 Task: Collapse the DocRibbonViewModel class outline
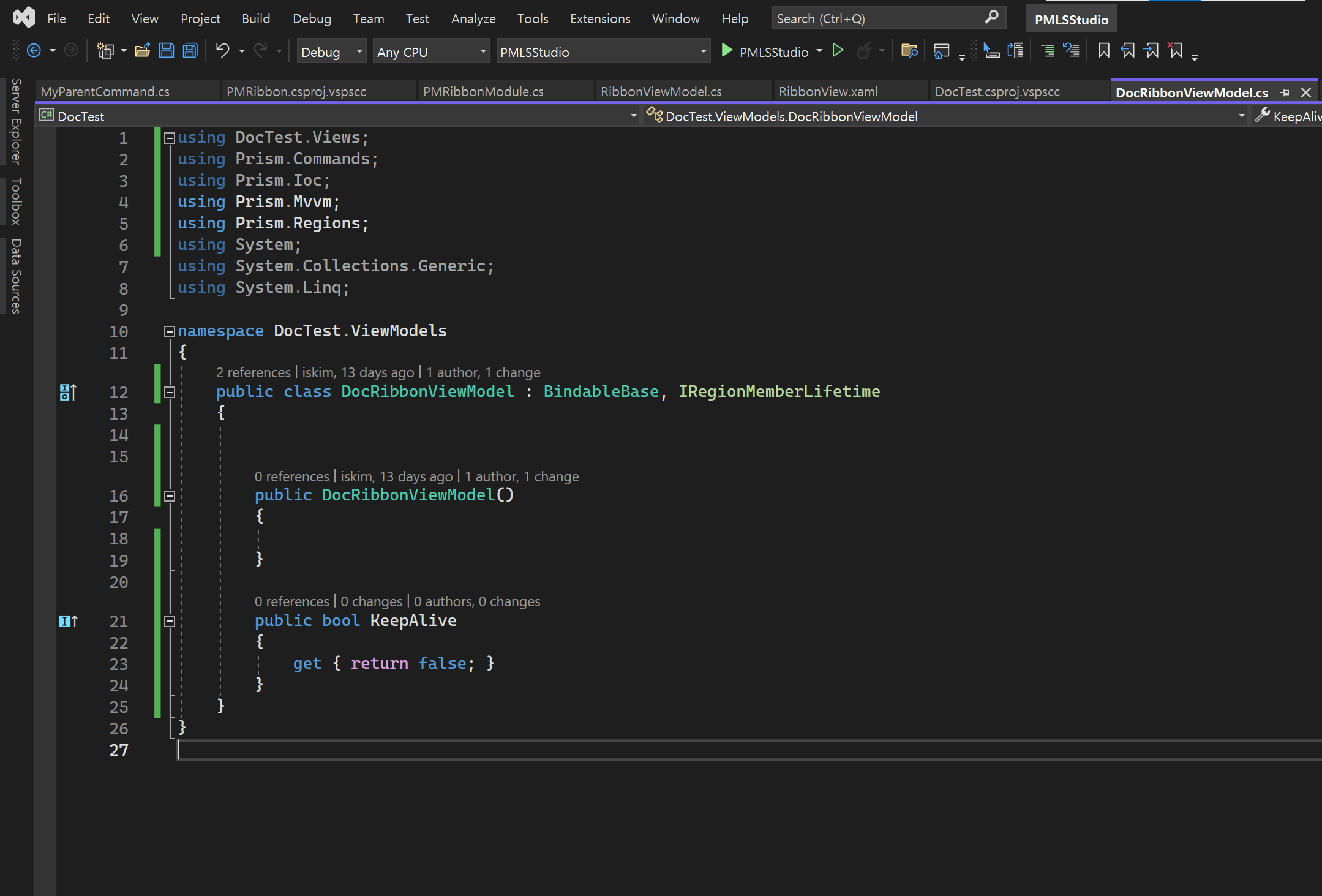(170, 392)
